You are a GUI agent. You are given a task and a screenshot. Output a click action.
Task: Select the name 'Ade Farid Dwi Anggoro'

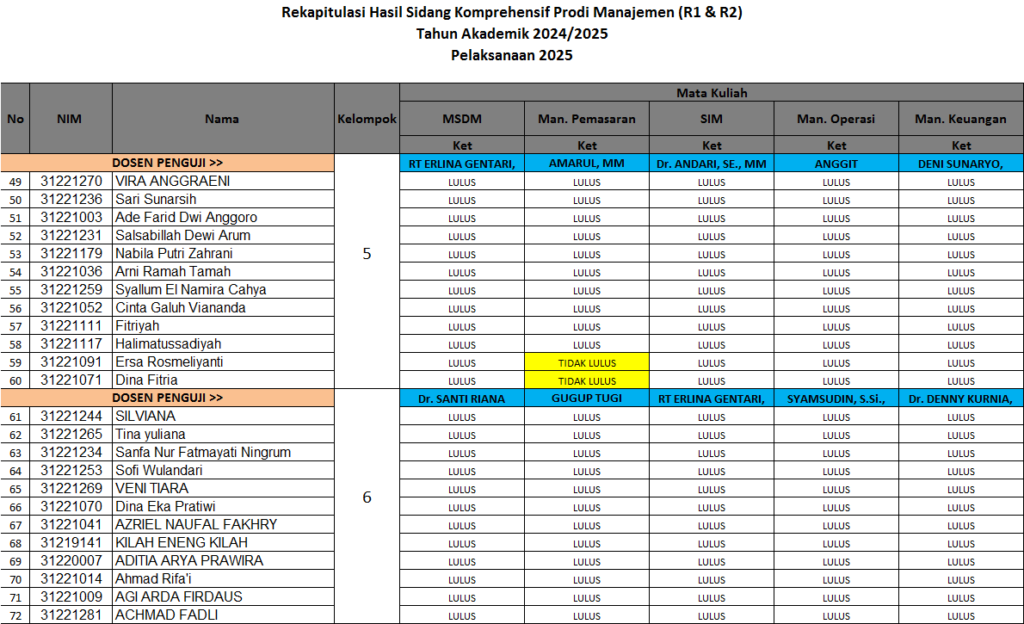tap(186, 217)
